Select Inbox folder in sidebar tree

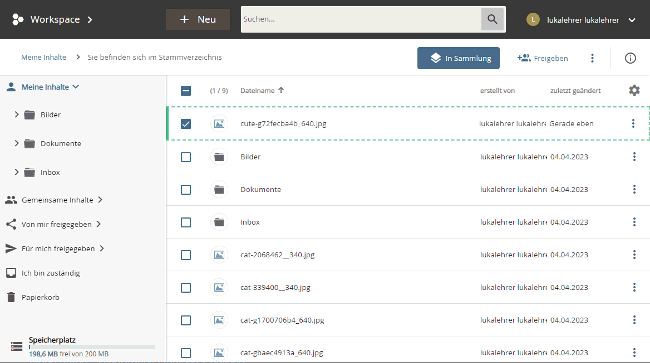(50, 172)
